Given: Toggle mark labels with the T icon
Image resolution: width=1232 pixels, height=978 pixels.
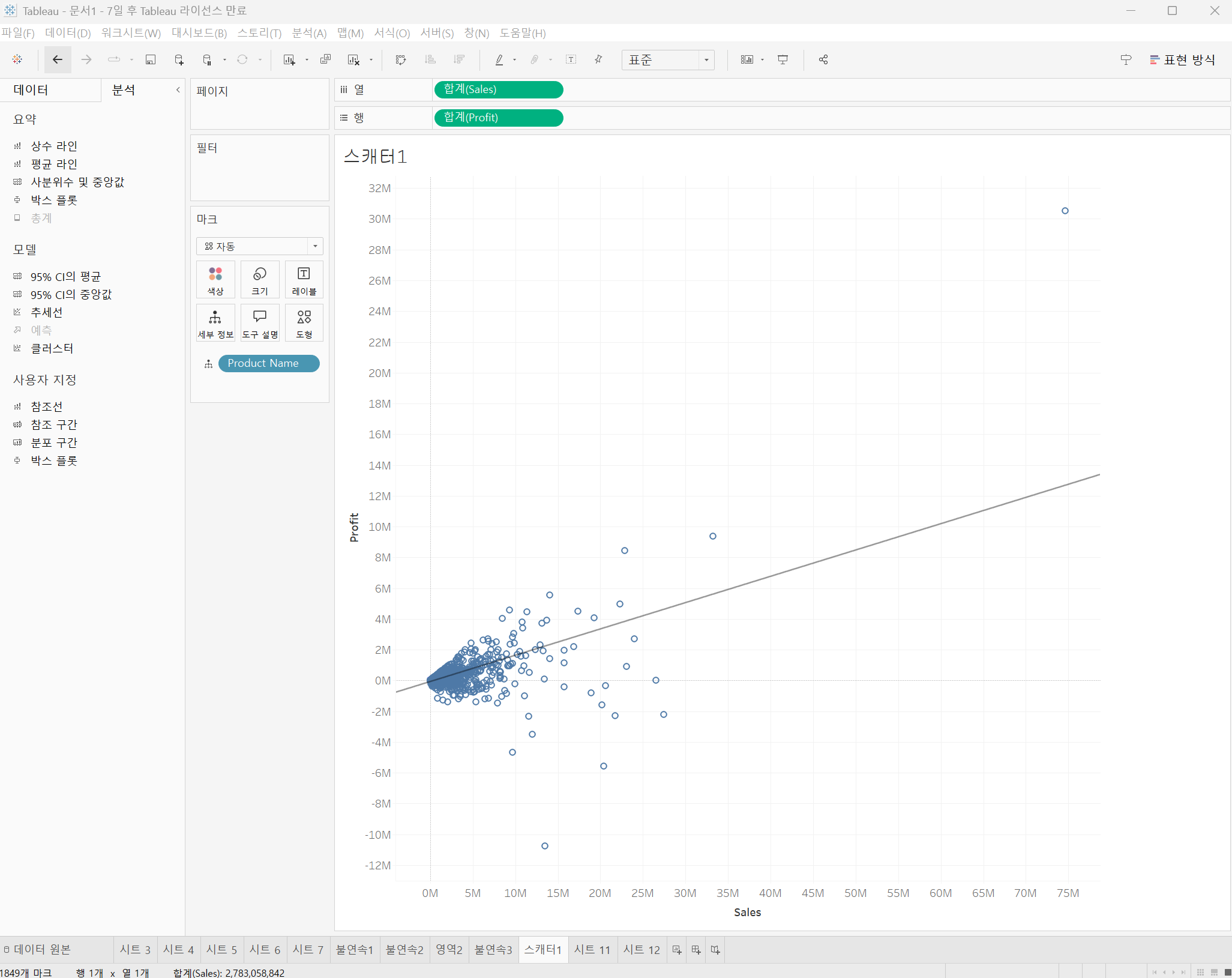Looking at the screenshot, I should [571, 59].
